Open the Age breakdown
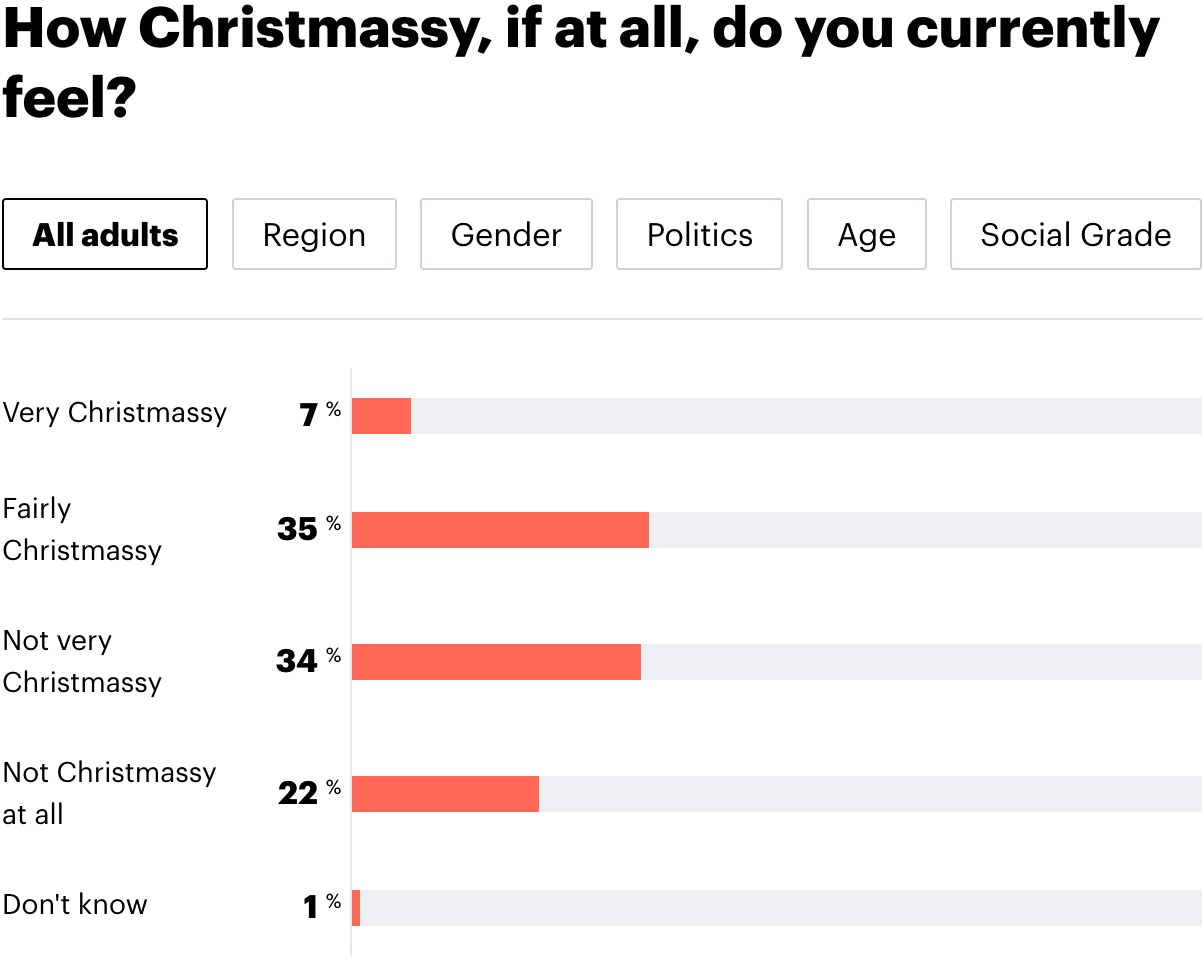Image resolution: width=1204 pixels, height=958 pixels. (x=866, y=234)
